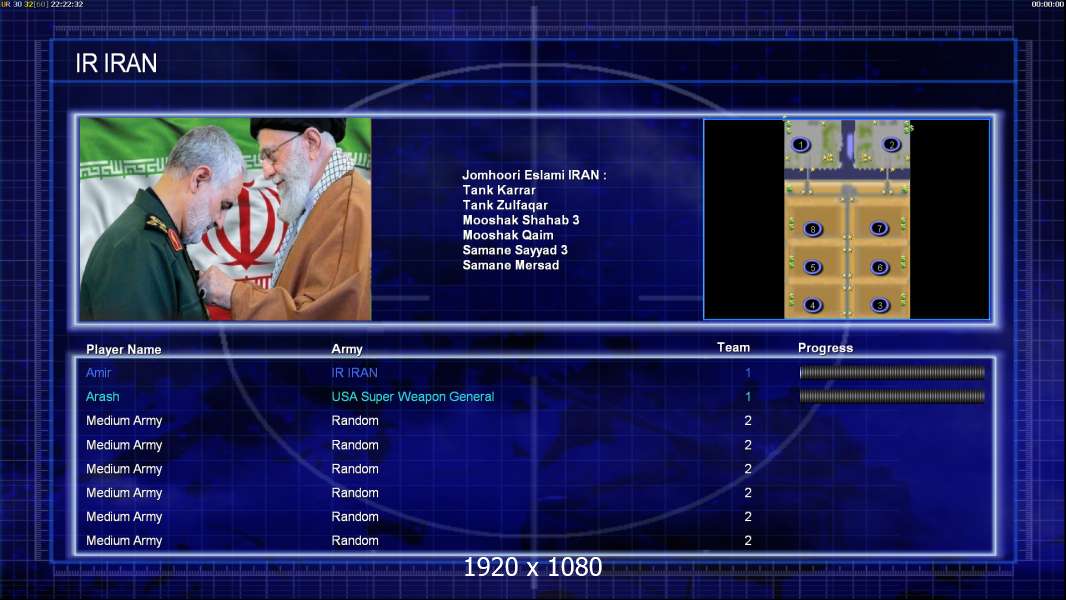The width and height of the screenshot is (1066, 600).
Task: Click Amir's loading progress bar
Action: 892,372
